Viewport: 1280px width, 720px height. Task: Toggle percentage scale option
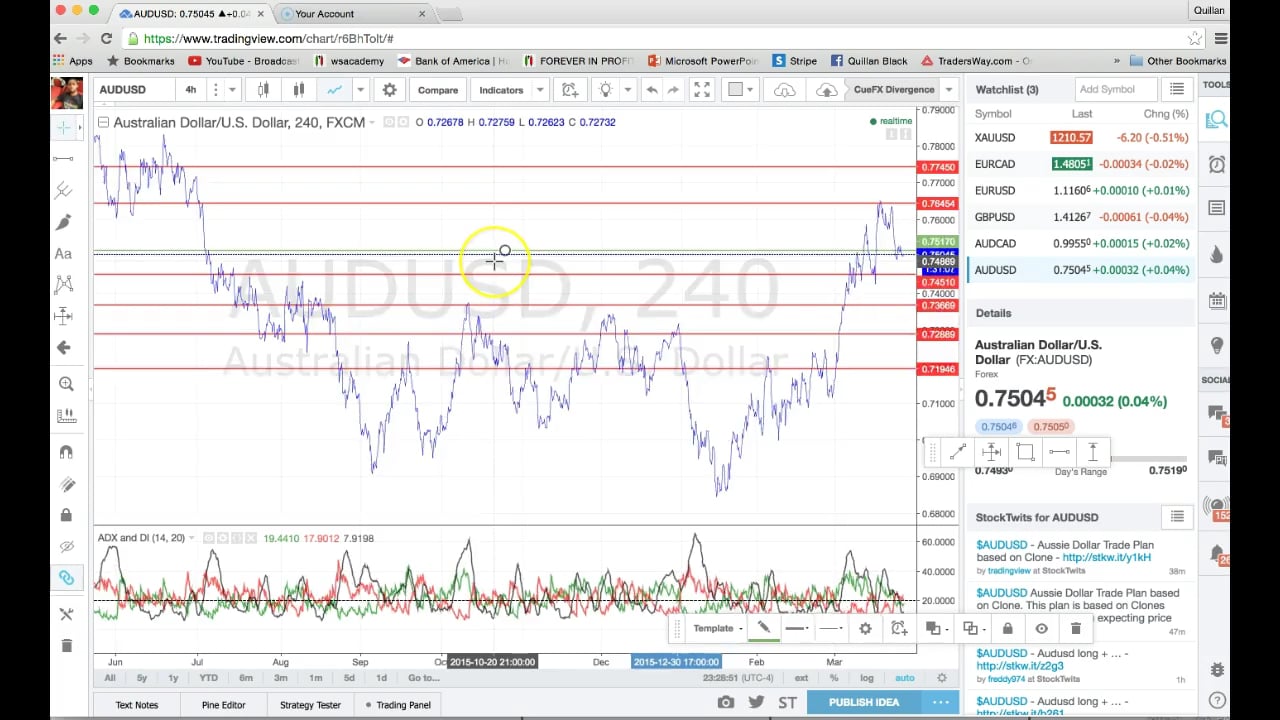click(x=834, y=678)
